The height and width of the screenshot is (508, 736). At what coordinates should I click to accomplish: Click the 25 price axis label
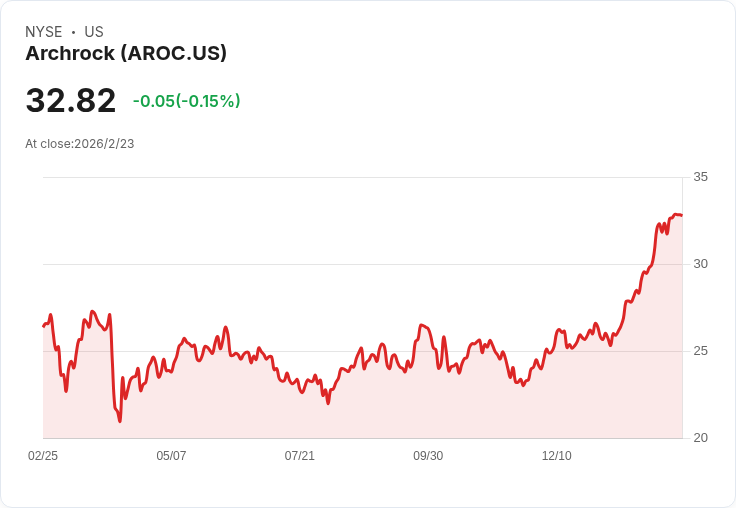(x=700, y=351)
